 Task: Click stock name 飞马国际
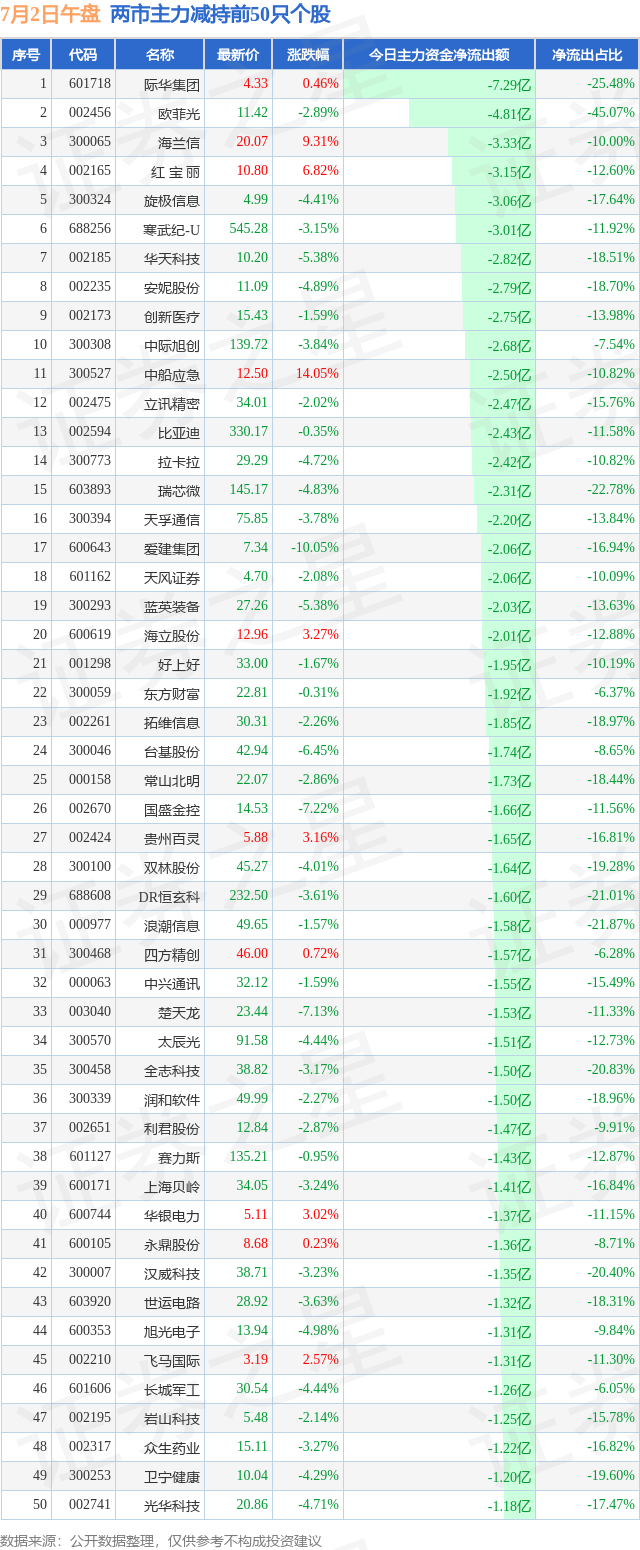172,1361
